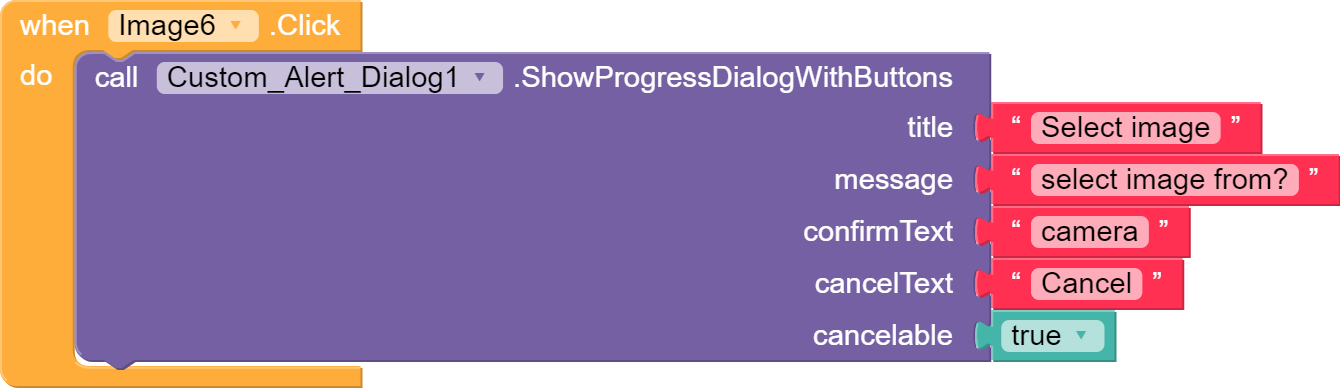Open the Custom_Alert_Dialog1 component dropdown
The height and width of the screenshot is (388, 1340).
point(329,78)
